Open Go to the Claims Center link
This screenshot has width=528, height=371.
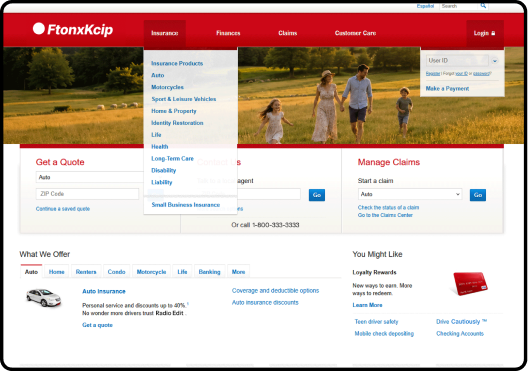click(385, 215)
